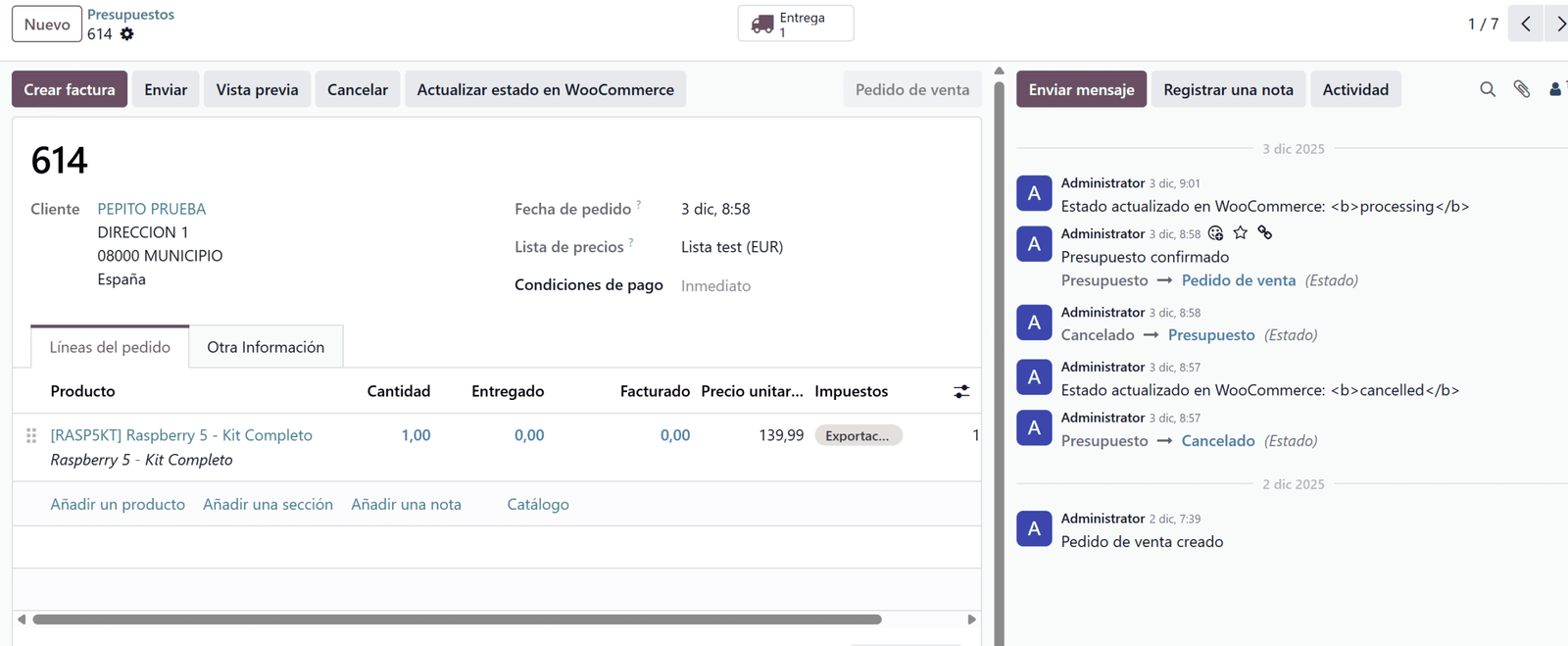This screenshot has height=646, width=1568.
Task: Select Pedido de venta status stage
Action: tap(912, 89)
